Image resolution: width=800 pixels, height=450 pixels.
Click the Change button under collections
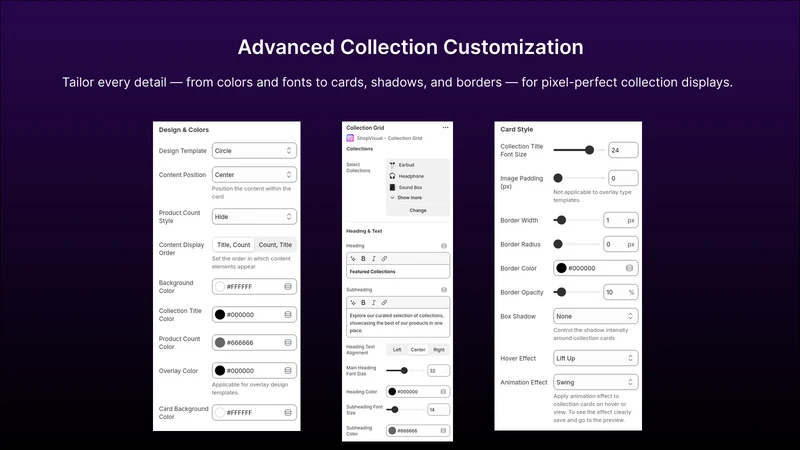point(418,210)
